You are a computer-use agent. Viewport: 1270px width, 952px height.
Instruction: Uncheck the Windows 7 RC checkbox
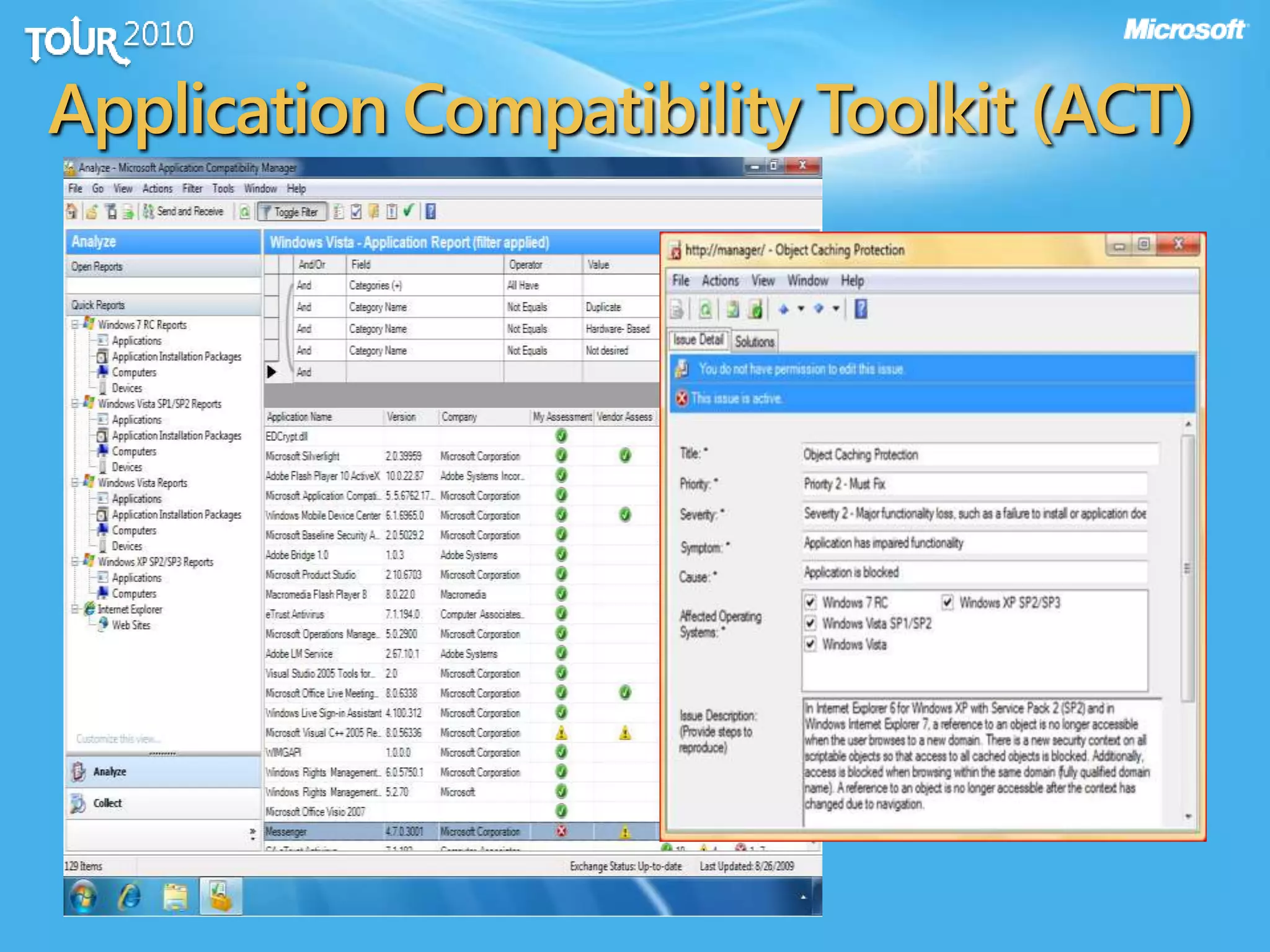tap(810, 602)
